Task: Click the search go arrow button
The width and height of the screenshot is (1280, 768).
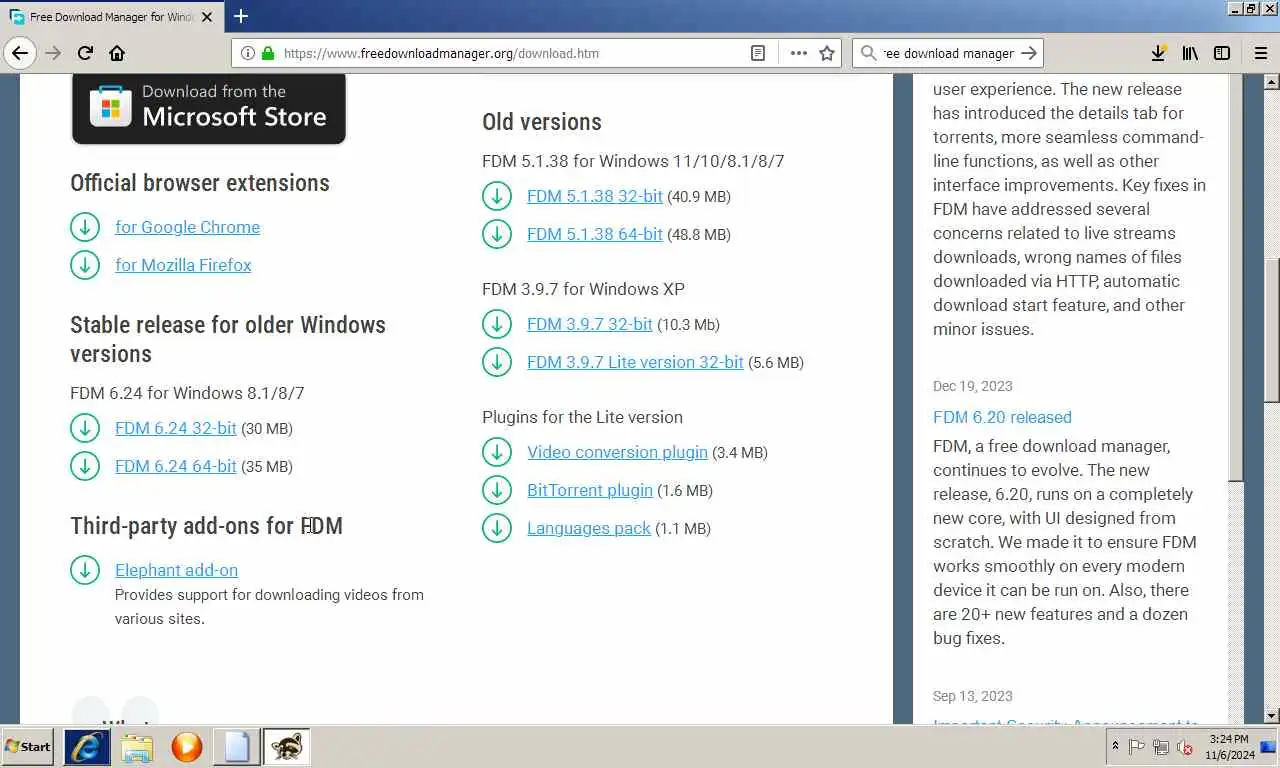Action: (1030, 53)
